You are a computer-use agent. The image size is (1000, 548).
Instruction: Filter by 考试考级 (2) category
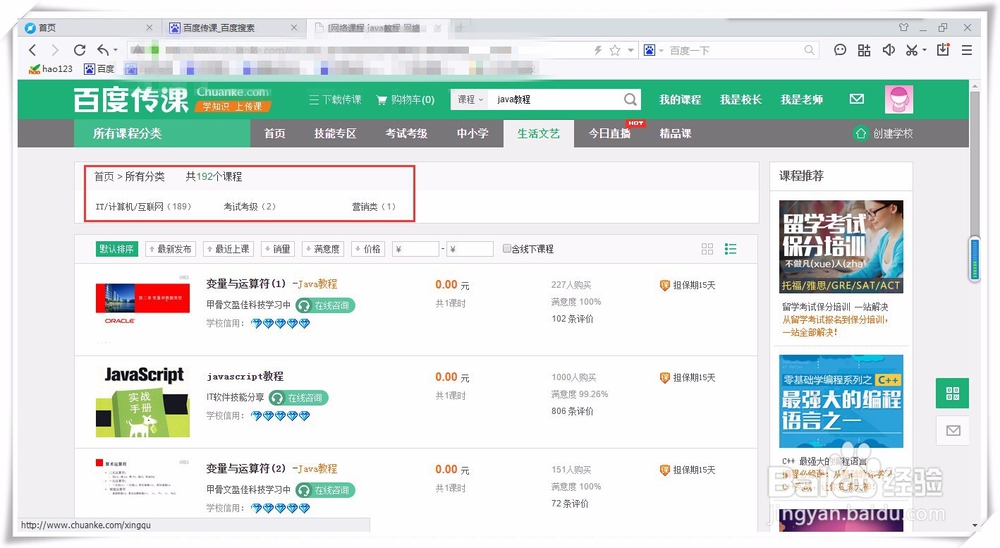coord(249,207)
